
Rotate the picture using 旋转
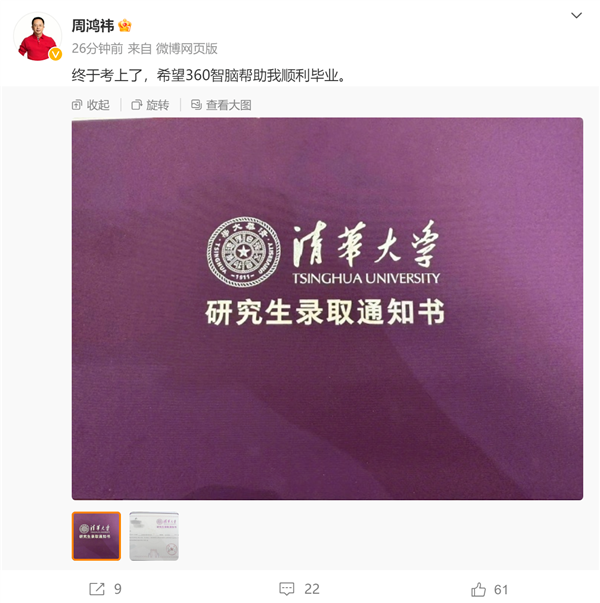pyautogui.click(x=150, y=105)
